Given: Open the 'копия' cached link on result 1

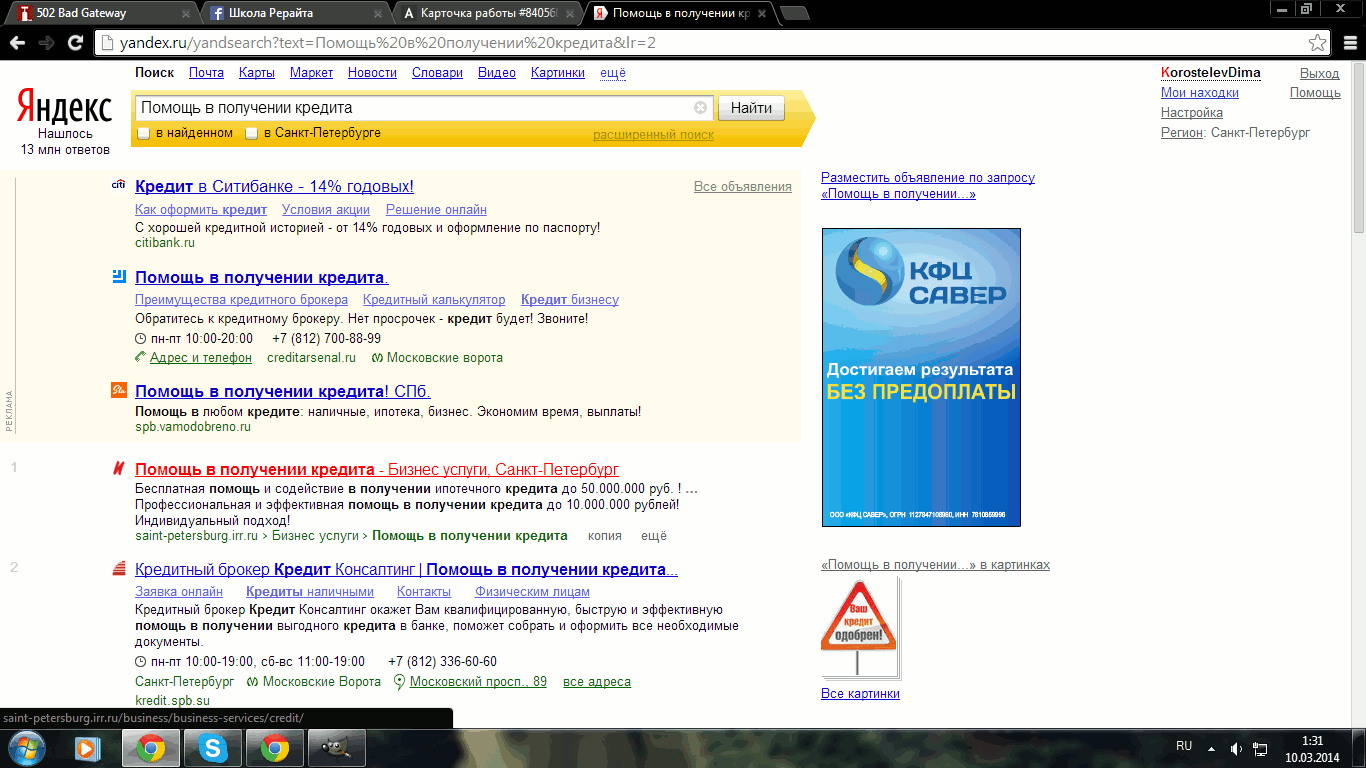Looking at the screenshot, I should click(605, 536).
